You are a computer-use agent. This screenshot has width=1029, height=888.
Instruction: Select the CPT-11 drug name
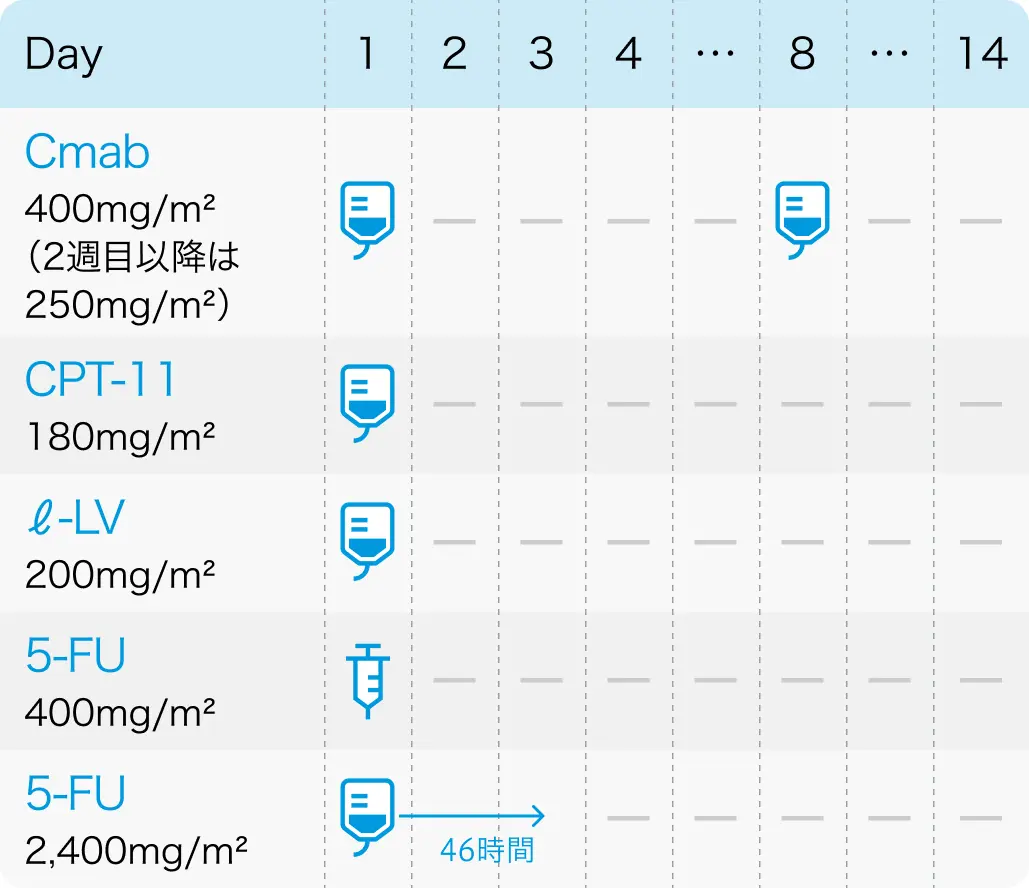tap(100, 379)
